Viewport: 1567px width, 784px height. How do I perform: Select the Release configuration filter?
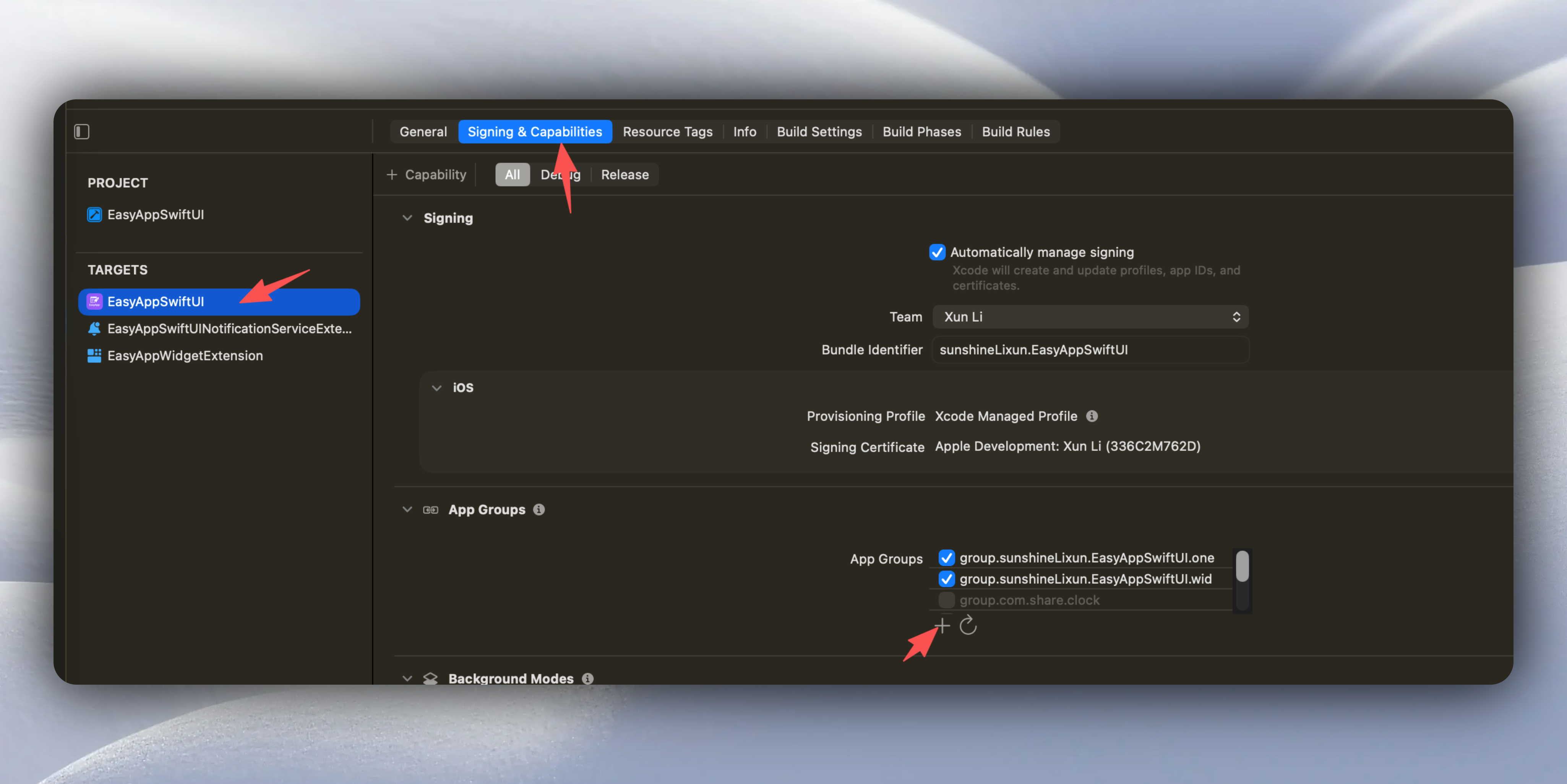pyautogui.click(x=625, y=175)
